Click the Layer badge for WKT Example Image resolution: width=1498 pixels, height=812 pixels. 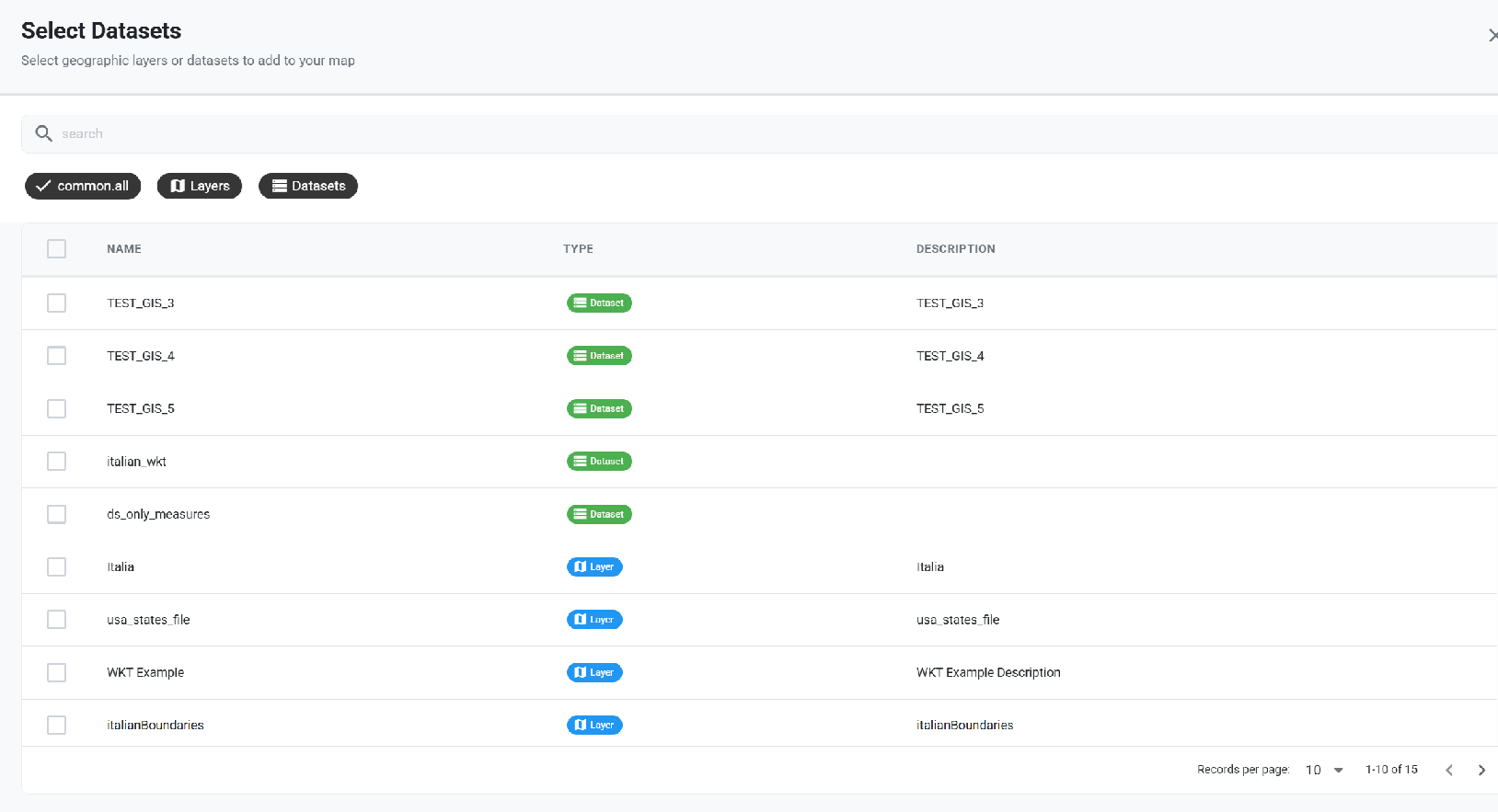click(x=594, y=672)
